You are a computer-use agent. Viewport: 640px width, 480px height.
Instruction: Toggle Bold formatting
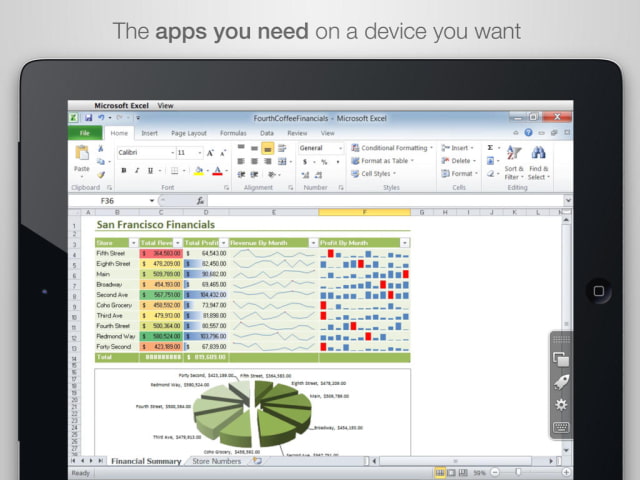point(124,171)
